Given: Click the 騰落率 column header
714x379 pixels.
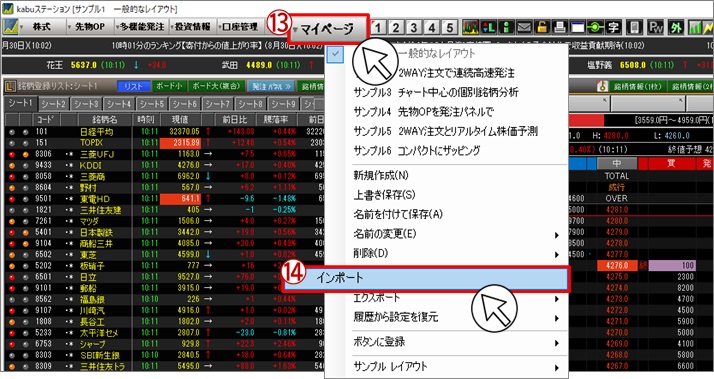Looking at the screenshot, I should coord(276,120).
